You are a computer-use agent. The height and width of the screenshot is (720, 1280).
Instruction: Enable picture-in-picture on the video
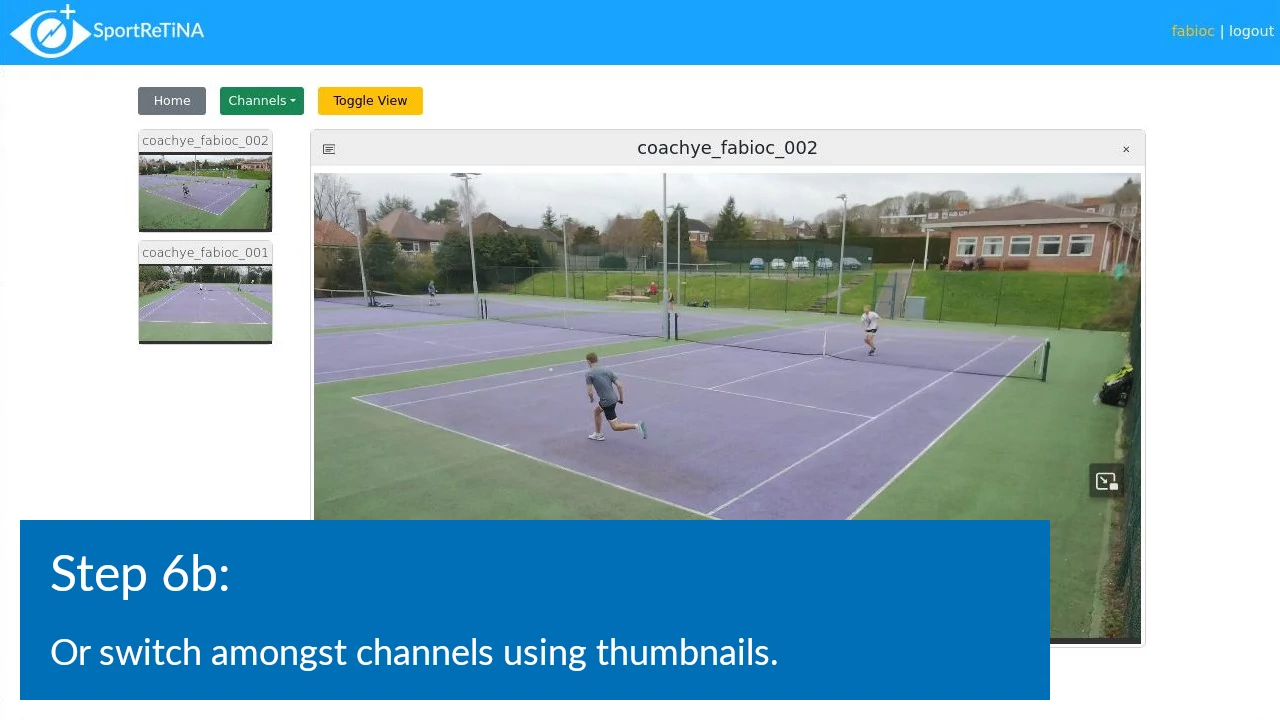pyautogui.click(x=1106, y=482)
